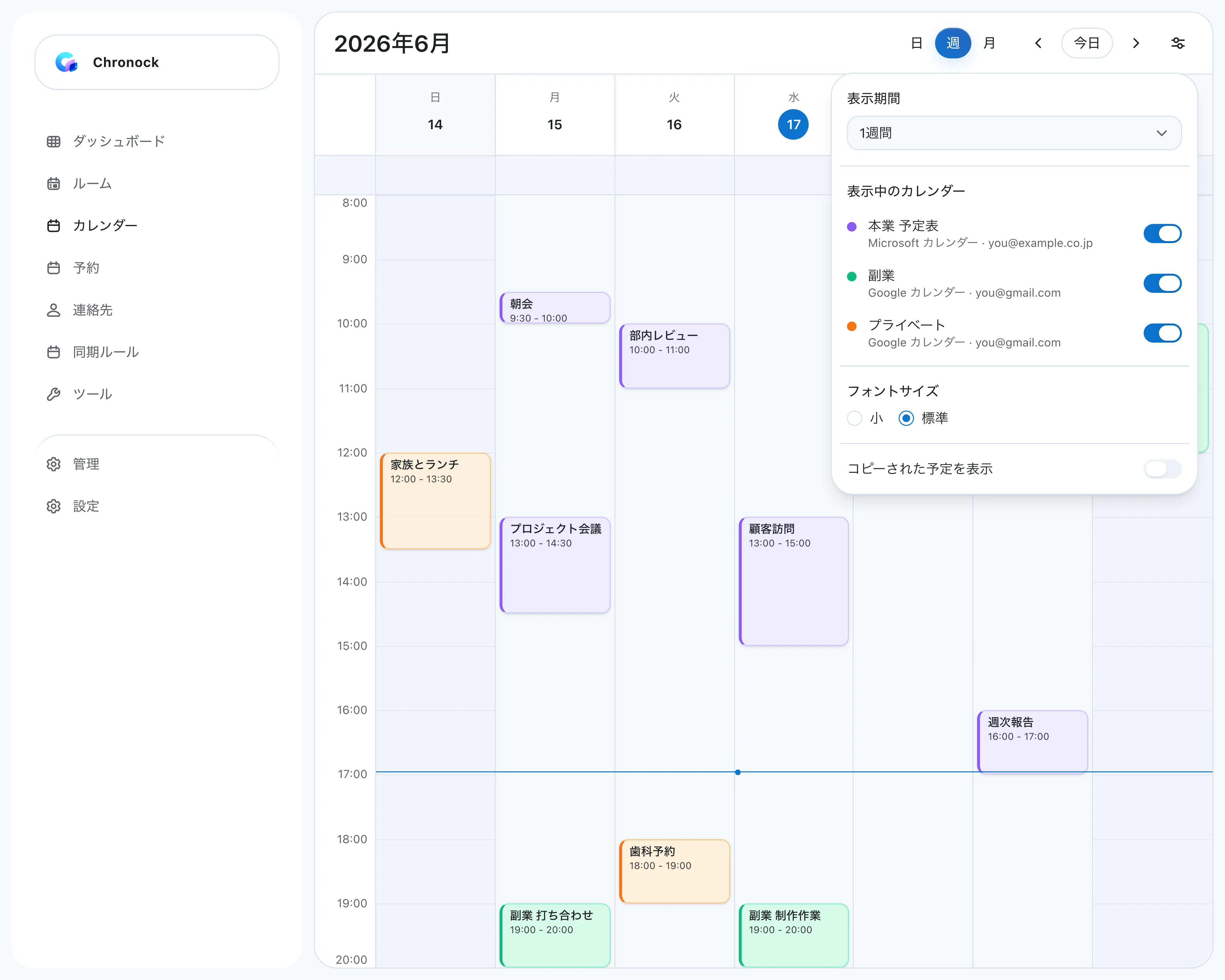Select the 標準 font size radio
The height and width of the screenshot is (980, 1225).
click(906, 418)
